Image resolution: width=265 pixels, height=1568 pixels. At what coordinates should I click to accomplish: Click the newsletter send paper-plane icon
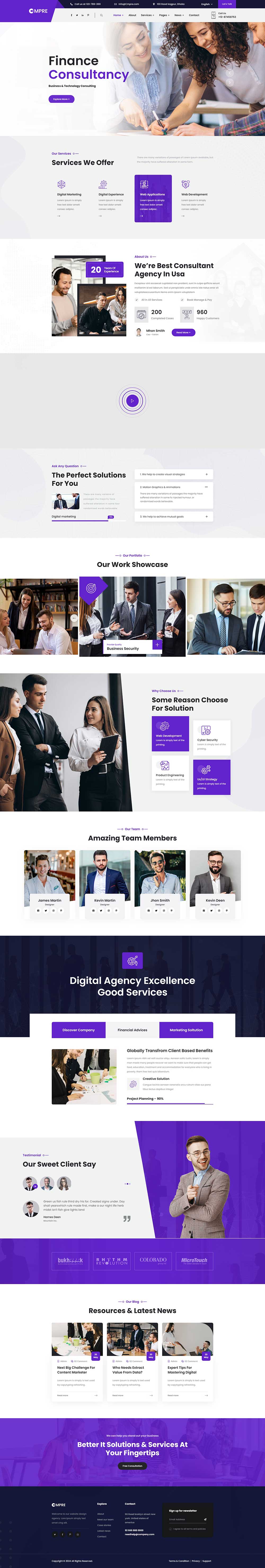[205, 1519]
